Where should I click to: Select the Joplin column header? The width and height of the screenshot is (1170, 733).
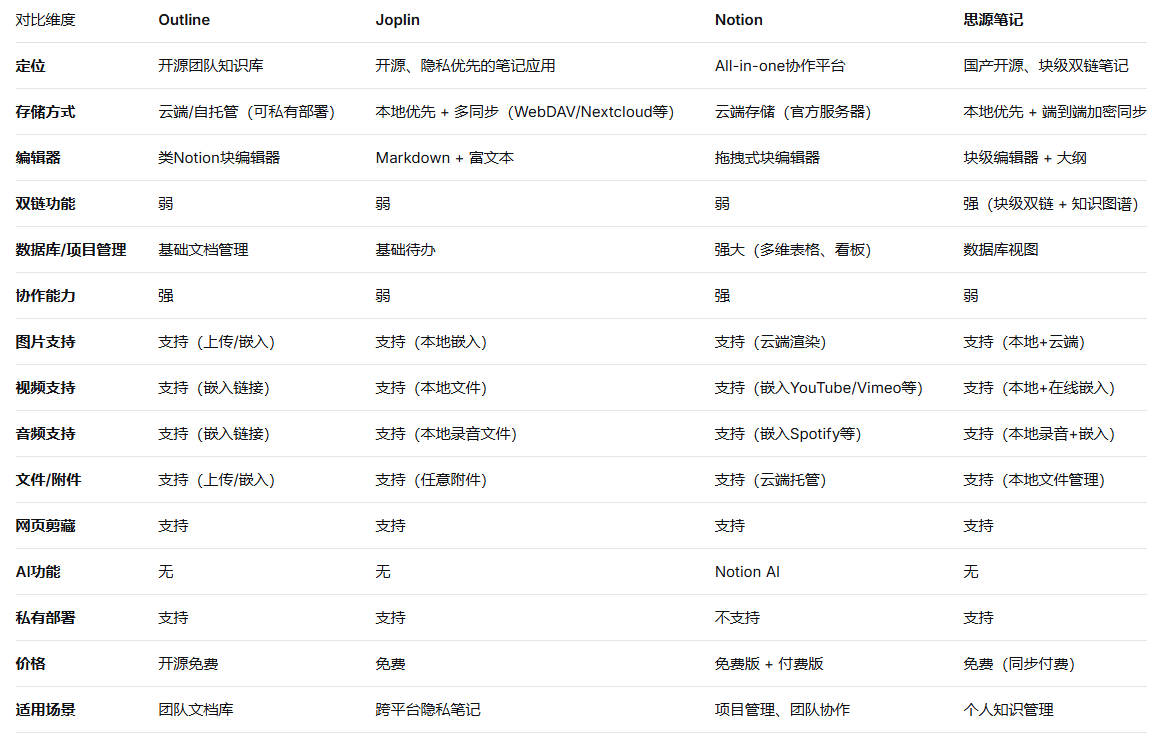397,20
